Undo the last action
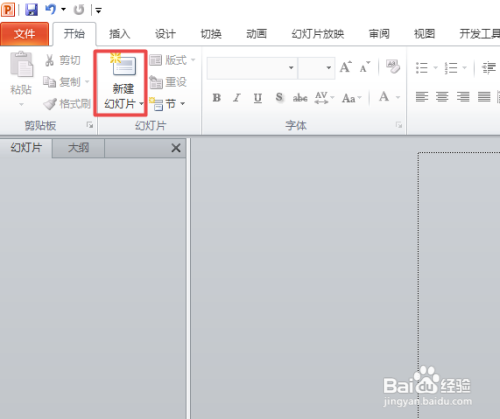This screenshot has width=500, height=419. pyautogui.click(x=50, y=9)
